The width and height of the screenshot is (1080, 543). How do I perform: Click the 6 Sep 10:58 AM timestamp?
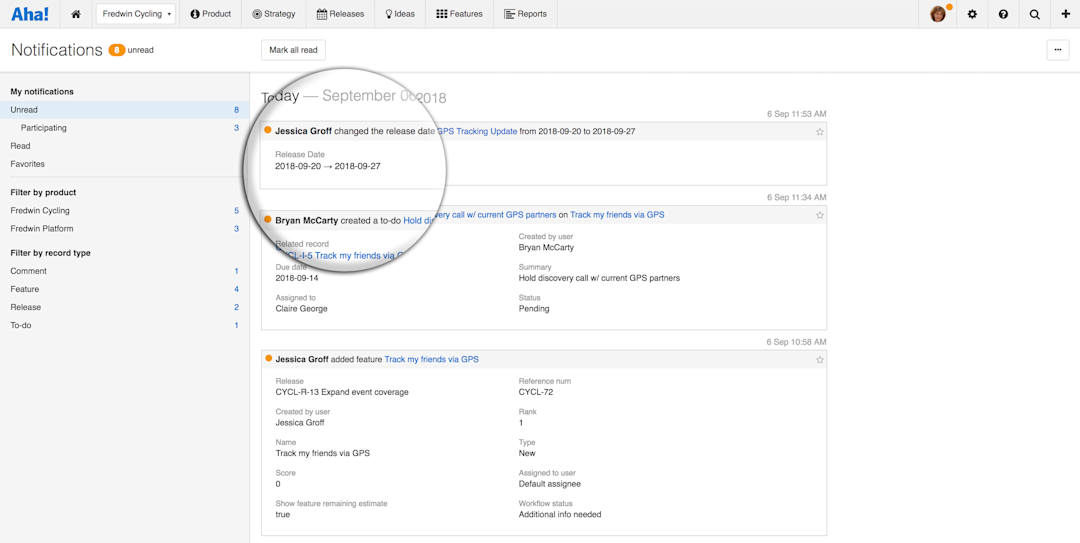pos(796,342)
